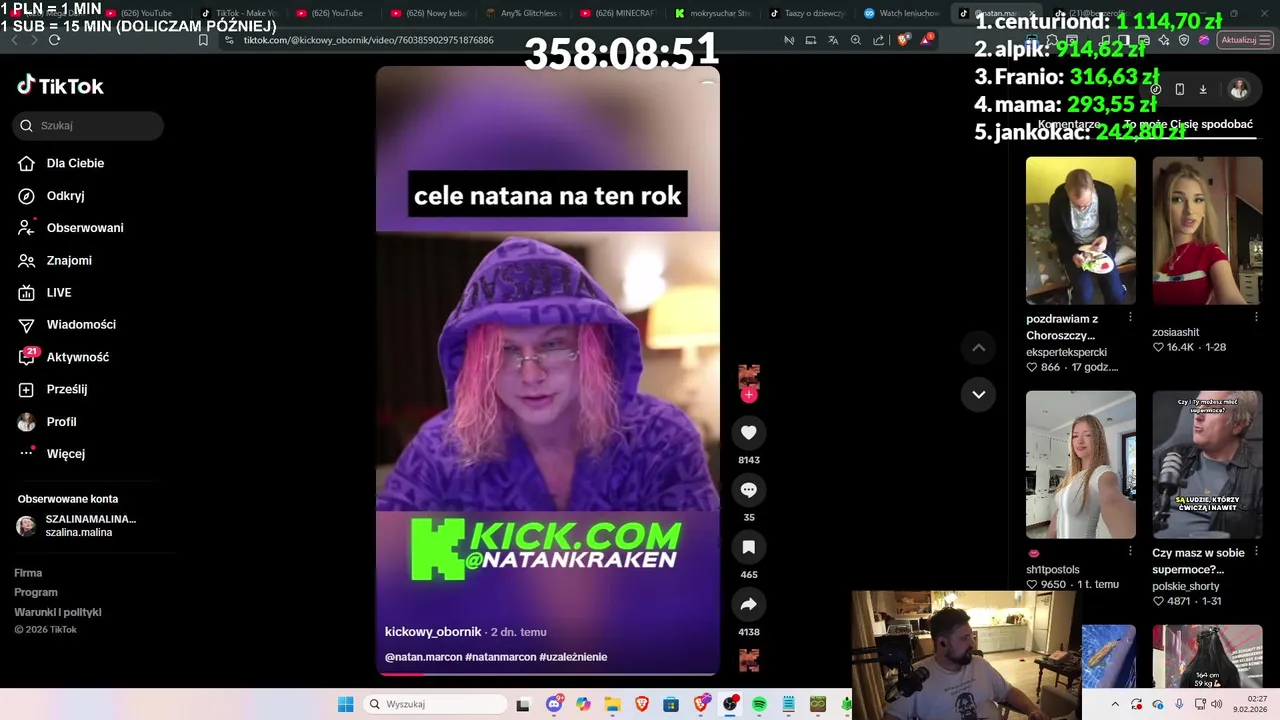1280x720 pixels.
Task: Like the video with heart icon
Action: [748, 432]
